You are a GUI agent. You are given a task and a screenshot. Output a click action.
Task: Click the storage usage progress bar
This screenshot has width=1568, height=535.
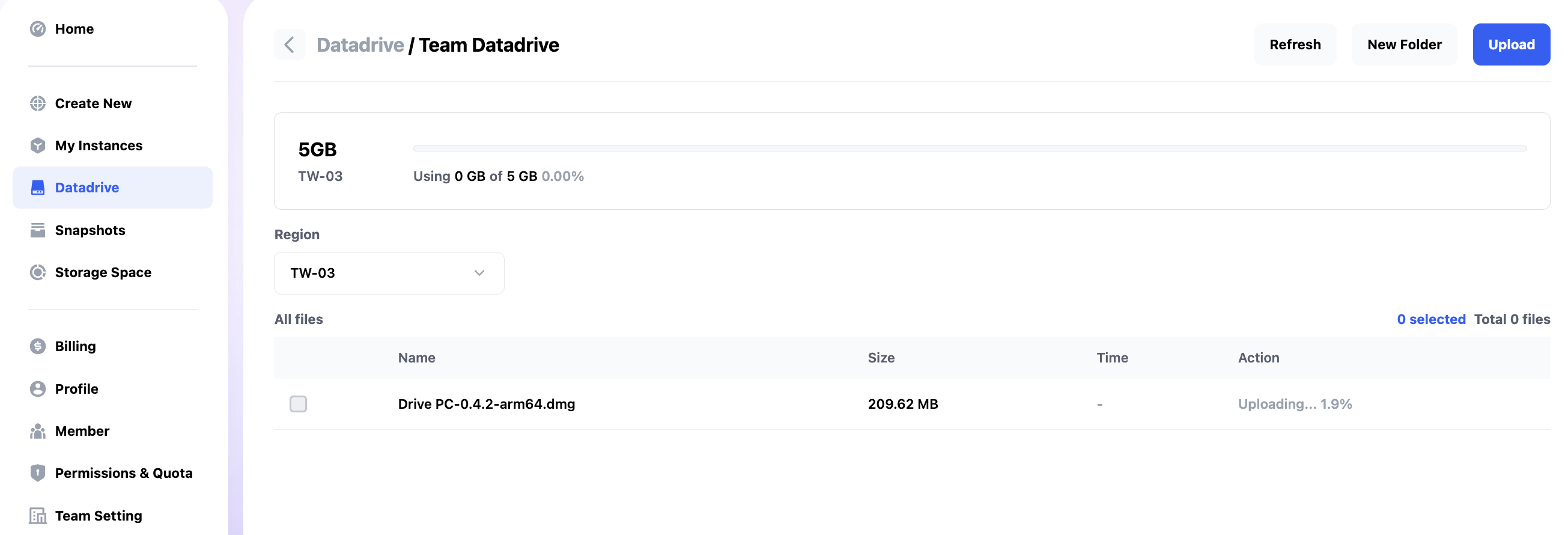click(969, 148)
